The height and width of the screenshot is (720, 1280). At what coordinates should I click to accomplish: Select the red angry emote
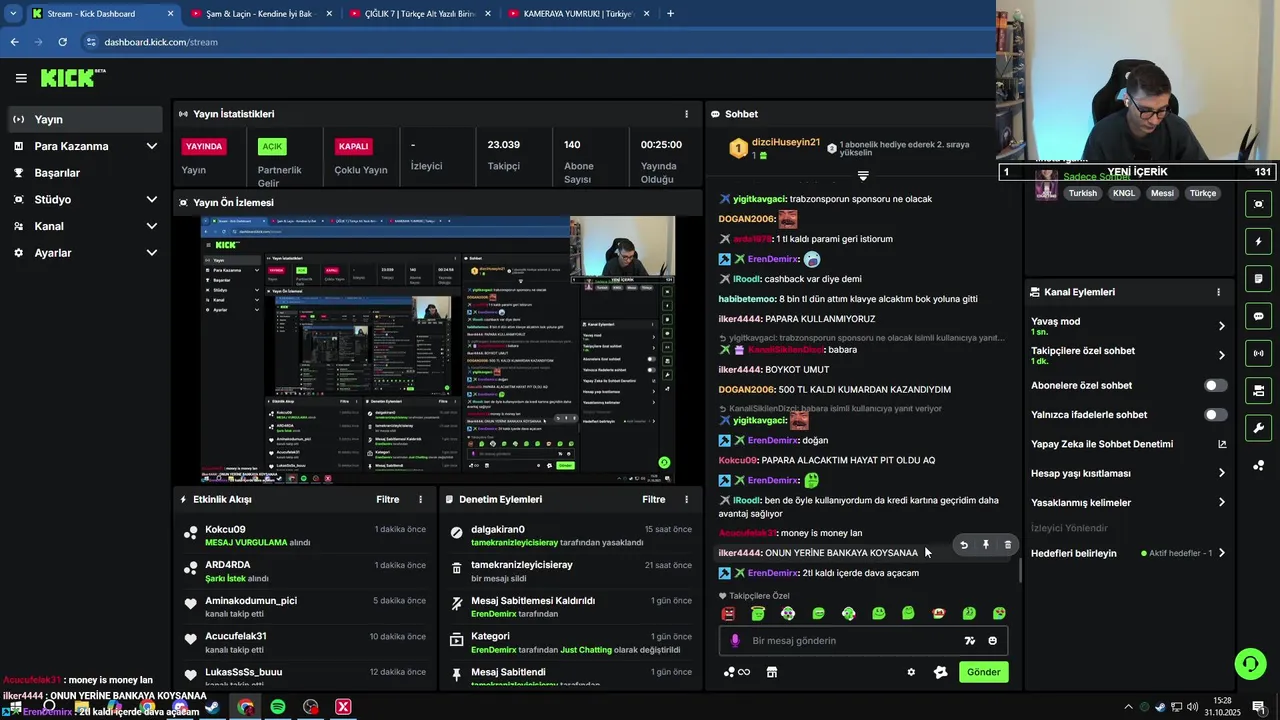tap(728, 614)
